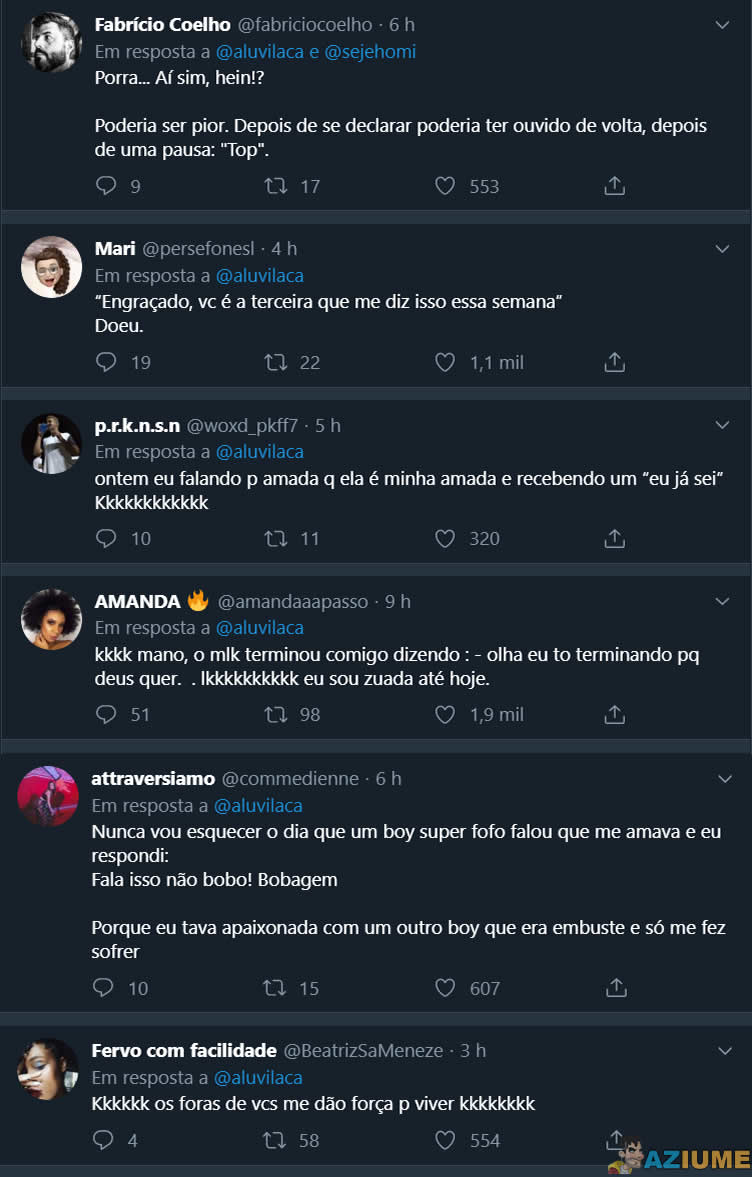Open the @sejehomi profile link
Screen dimensions: 752x1177
click(371, 50)
